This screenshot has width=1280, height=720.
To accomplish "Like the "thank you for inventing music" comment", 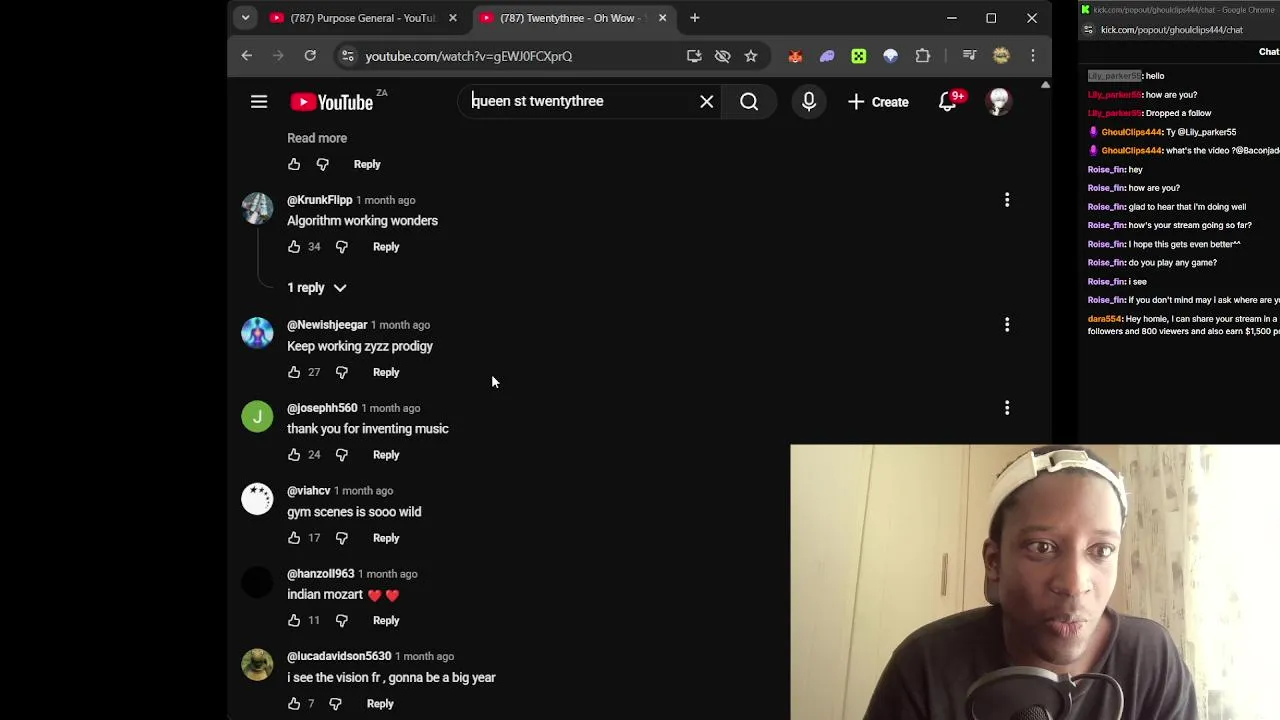I will [x=294, y=455].
